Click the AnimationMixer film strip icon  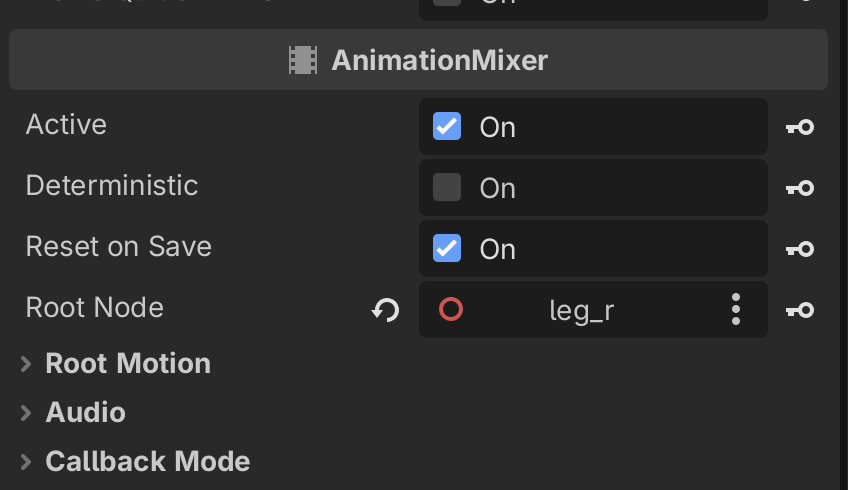point(303,60)
